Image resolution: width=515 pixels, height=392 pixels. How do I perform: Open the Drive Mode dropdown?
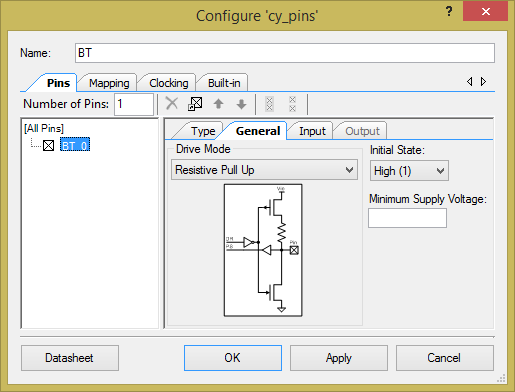point(264,170)
